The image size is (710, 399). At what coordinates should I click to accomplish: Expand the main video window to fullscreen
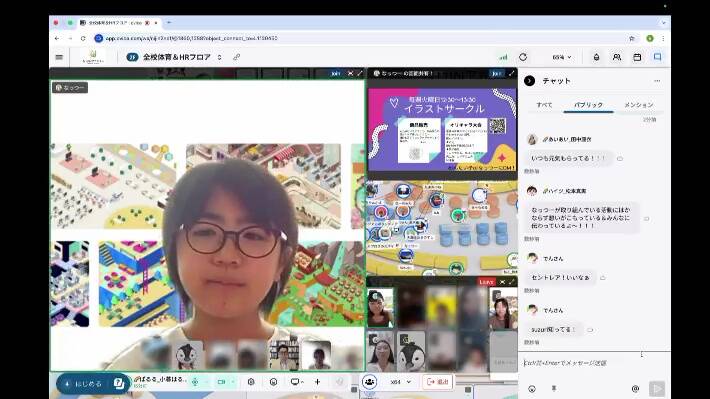(x=360, y=73)
